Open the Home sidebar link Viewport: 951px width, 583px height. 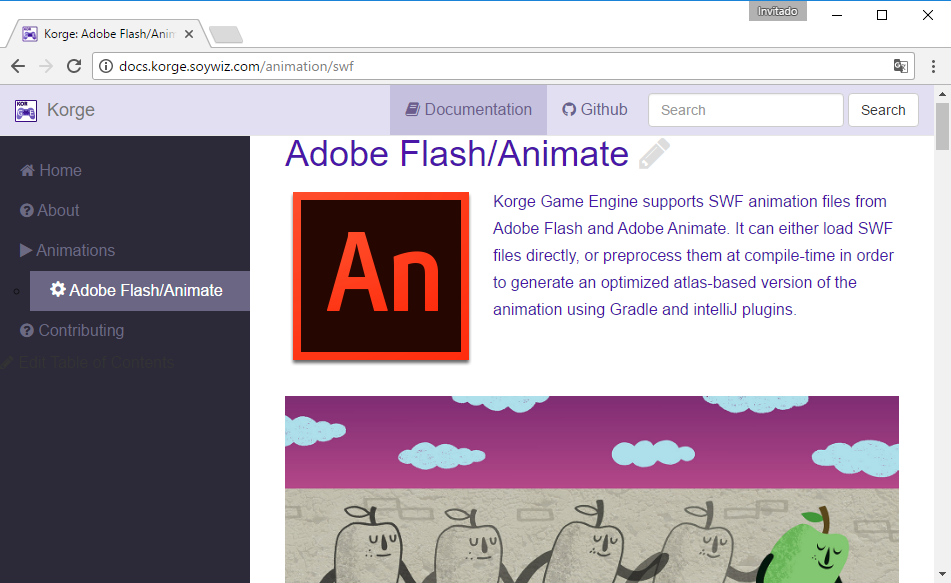[x=51, y=170]
